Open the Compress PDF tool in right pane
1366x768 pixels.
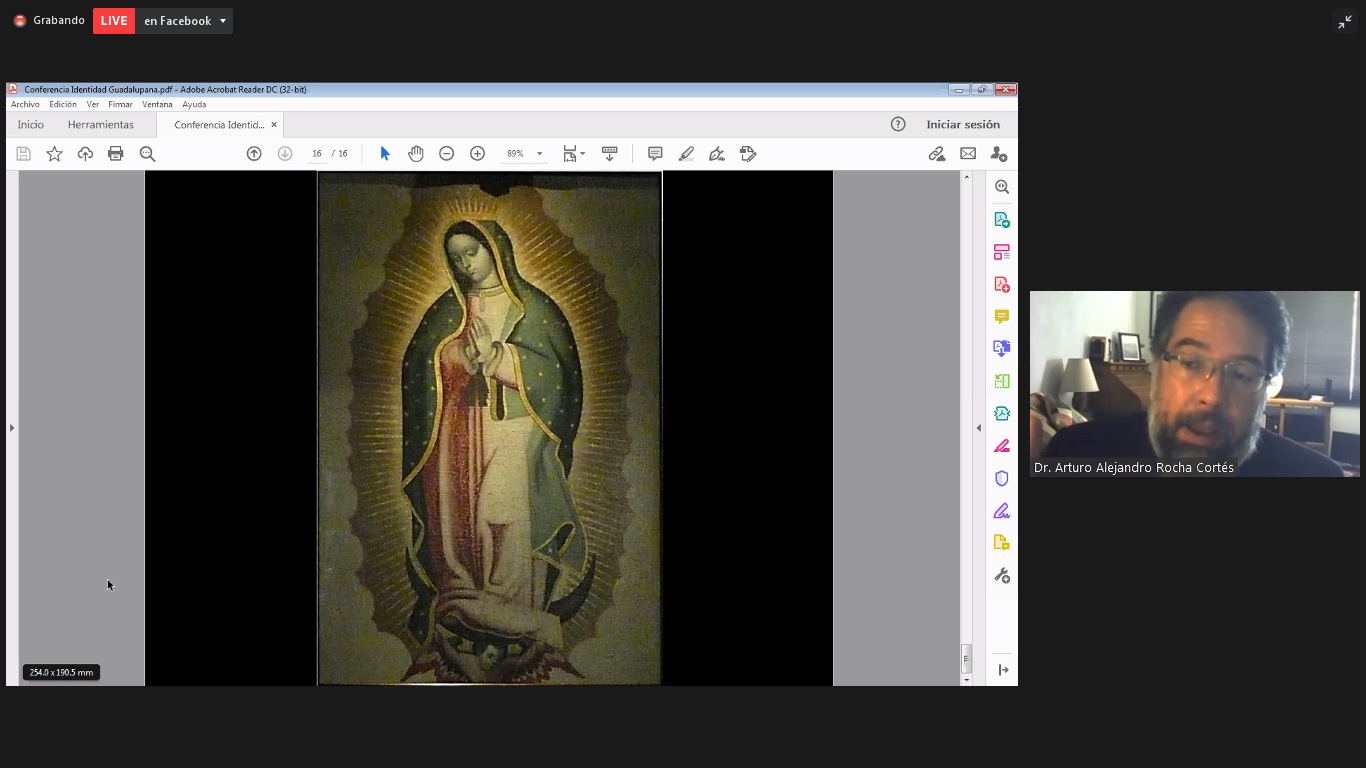coord(1002,413)
